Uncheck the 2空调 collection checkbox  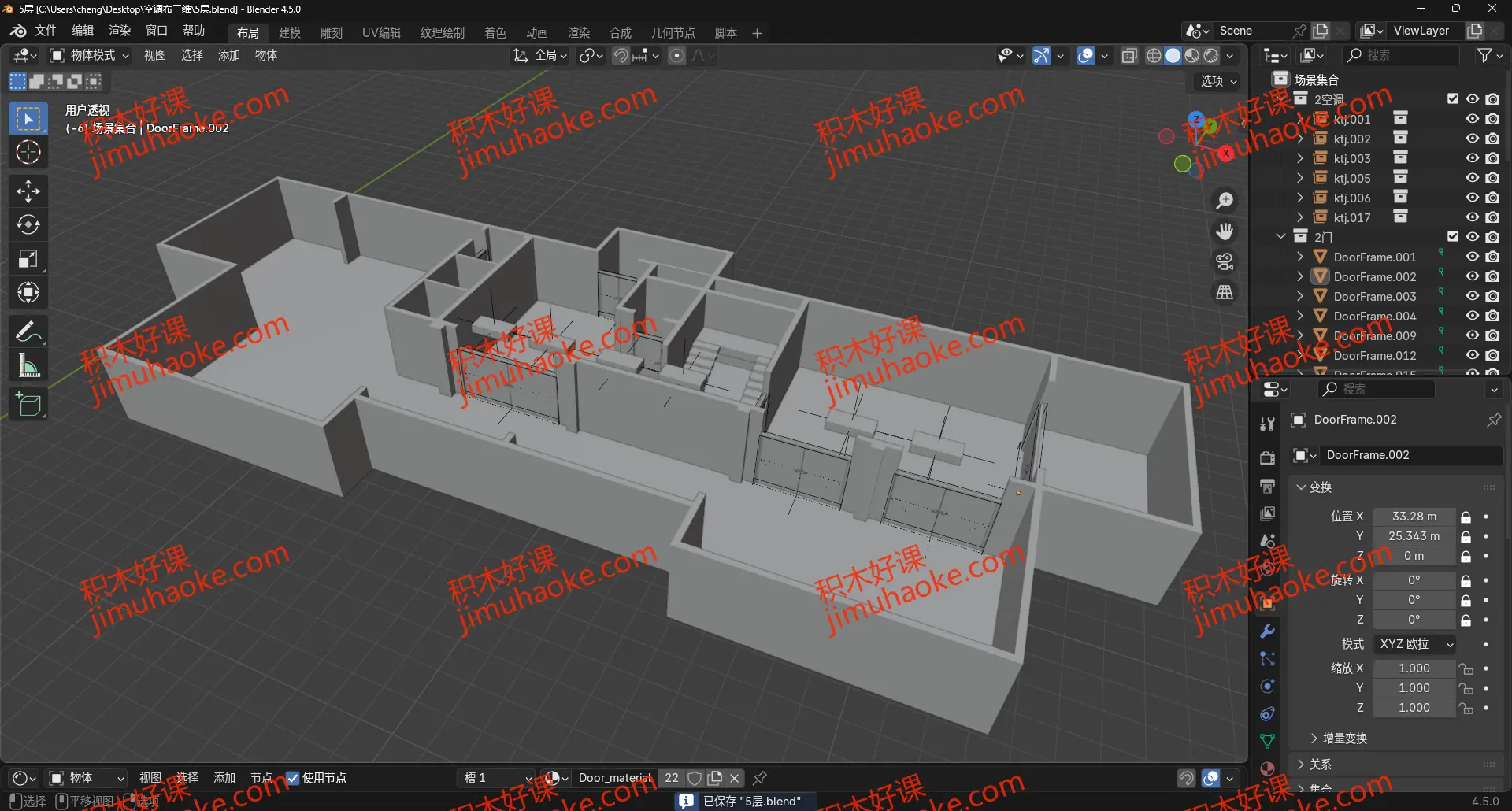[1453, 98]
